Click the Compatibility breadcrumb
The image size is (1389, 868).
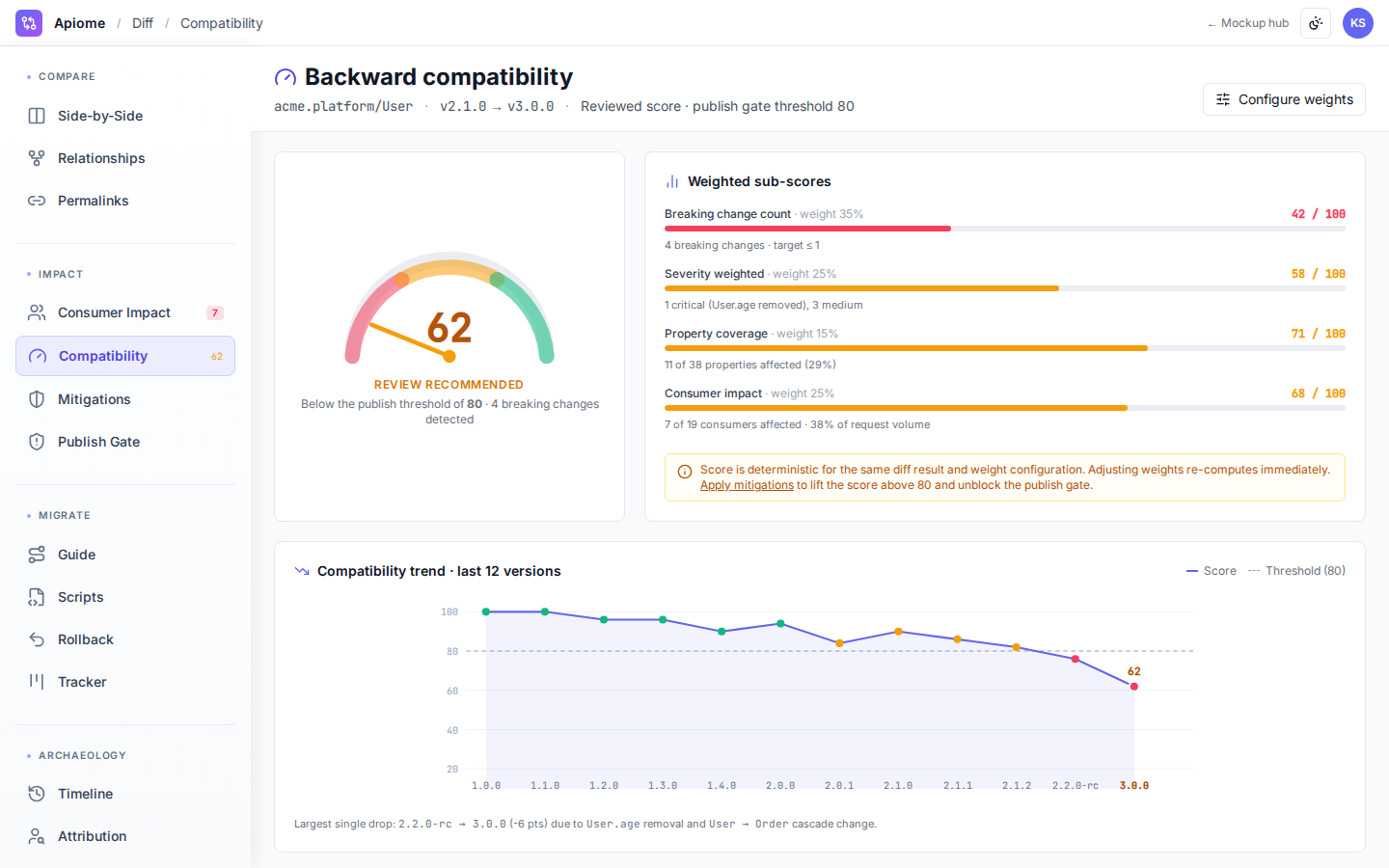pyautogui.click(x=222, y=23)
